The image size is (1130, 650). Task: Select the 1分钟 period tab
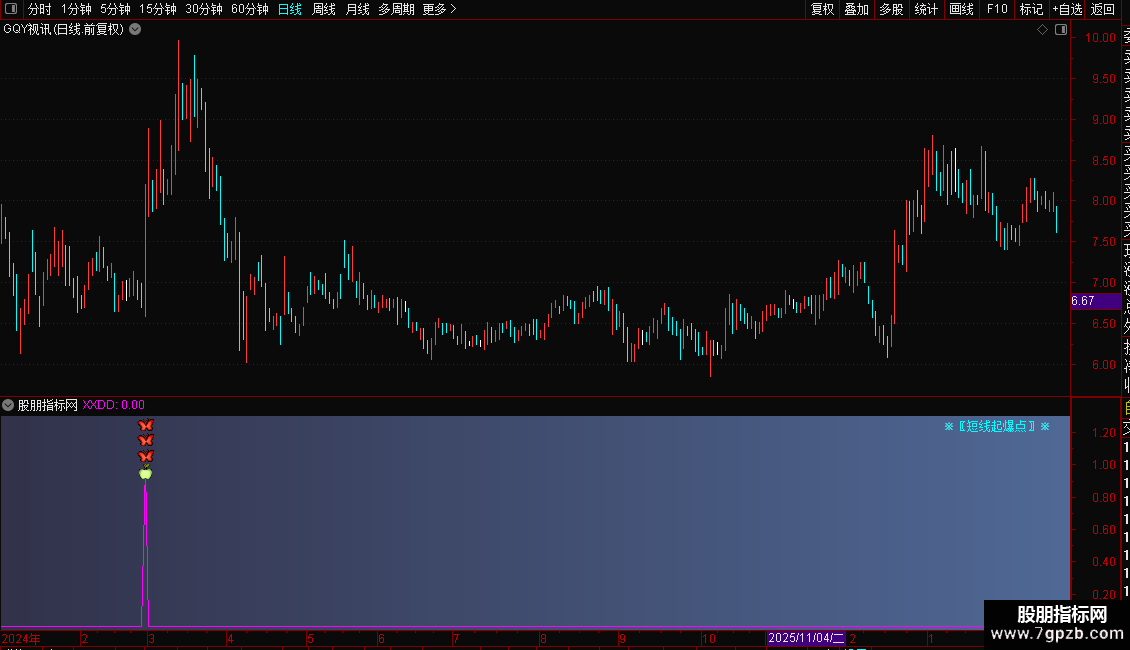76,9
